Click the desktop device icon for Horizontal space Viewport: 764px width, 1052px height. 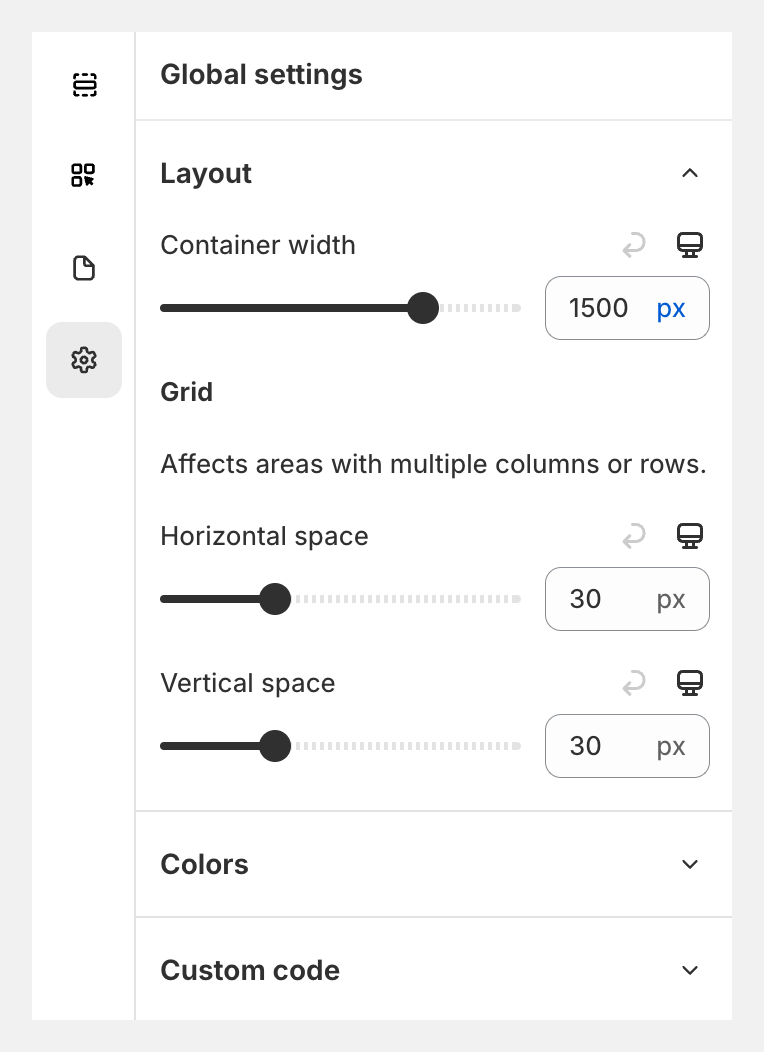tap(690, 536)
